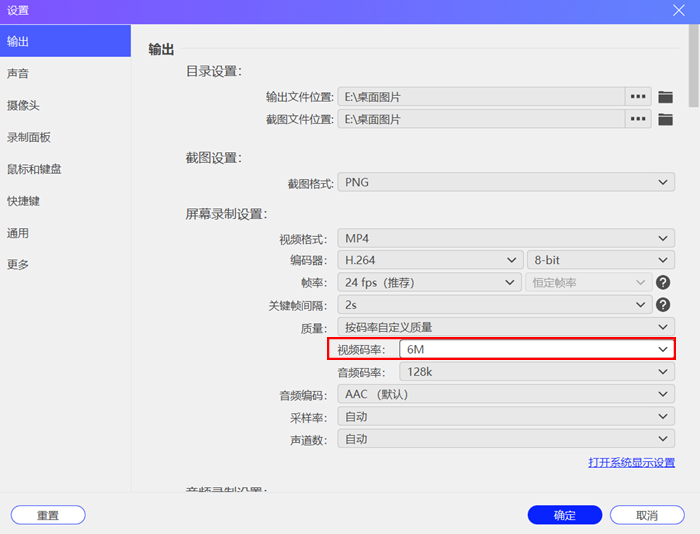Switch to the 摄像头 settings tab
Screen dimensions: 700x534
(x=65, y=105)
